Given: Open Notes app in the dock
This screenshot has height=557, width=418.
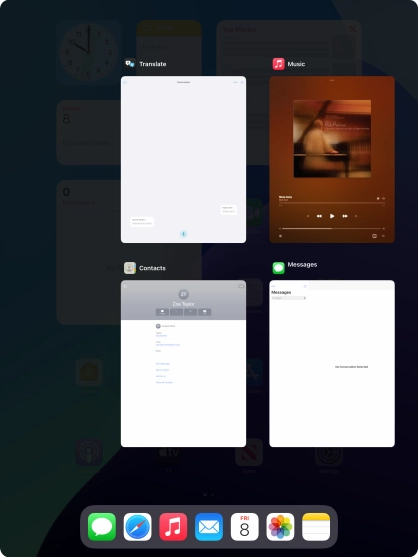Looking at the screenshot, I should 316,526.
